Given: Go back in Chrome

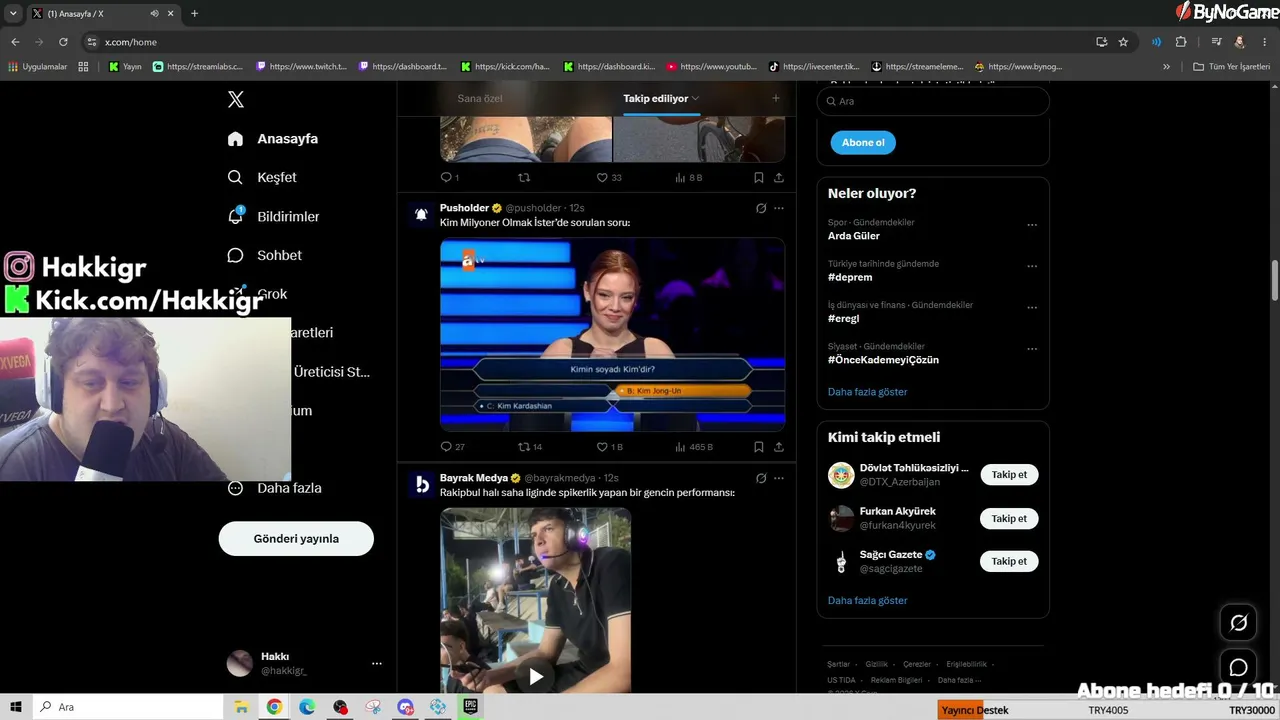Looking at the screenshot, I should [x=15, y=42].
